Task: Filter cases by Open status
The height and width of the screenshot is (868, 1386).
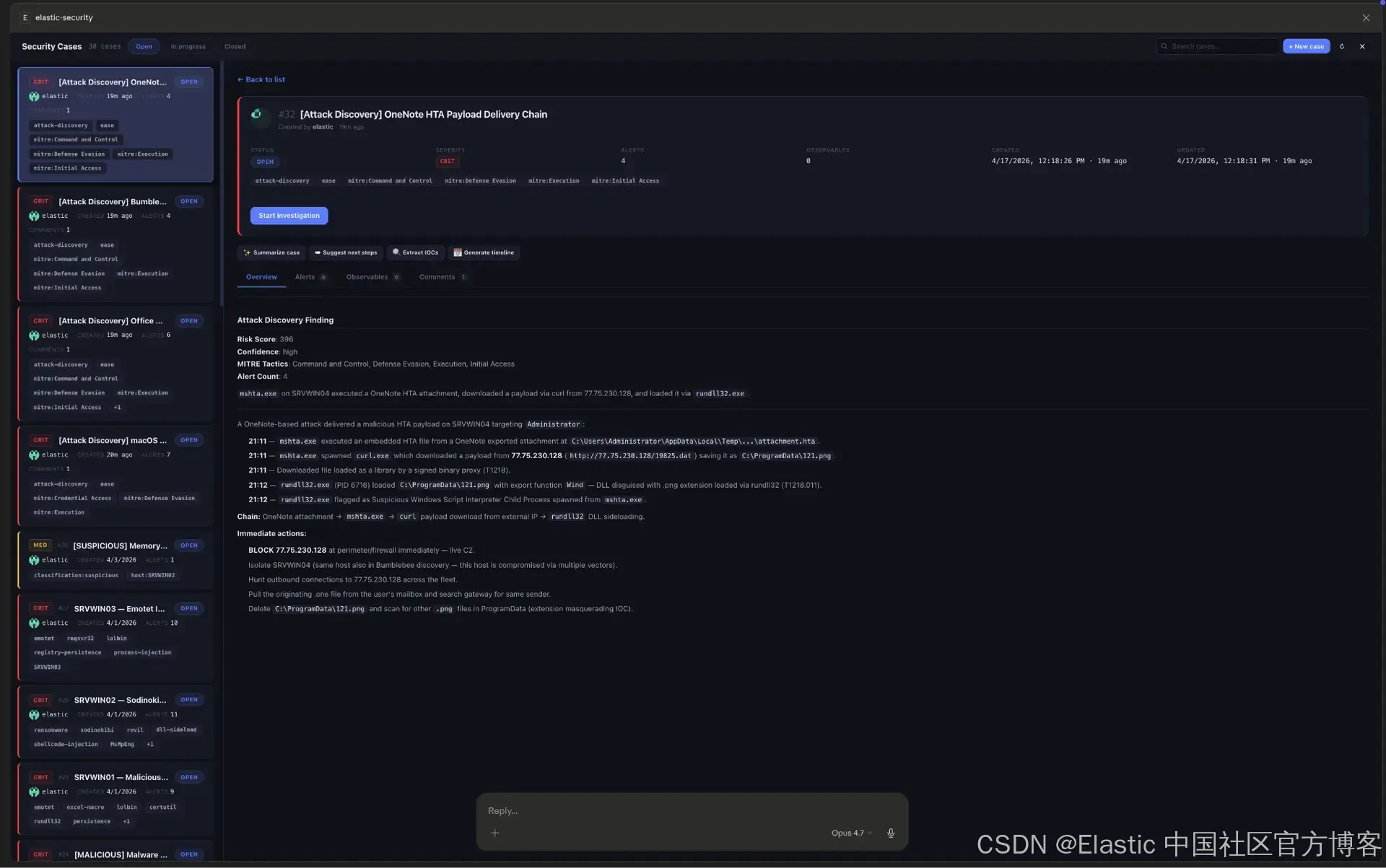Action: pos(144,46)
